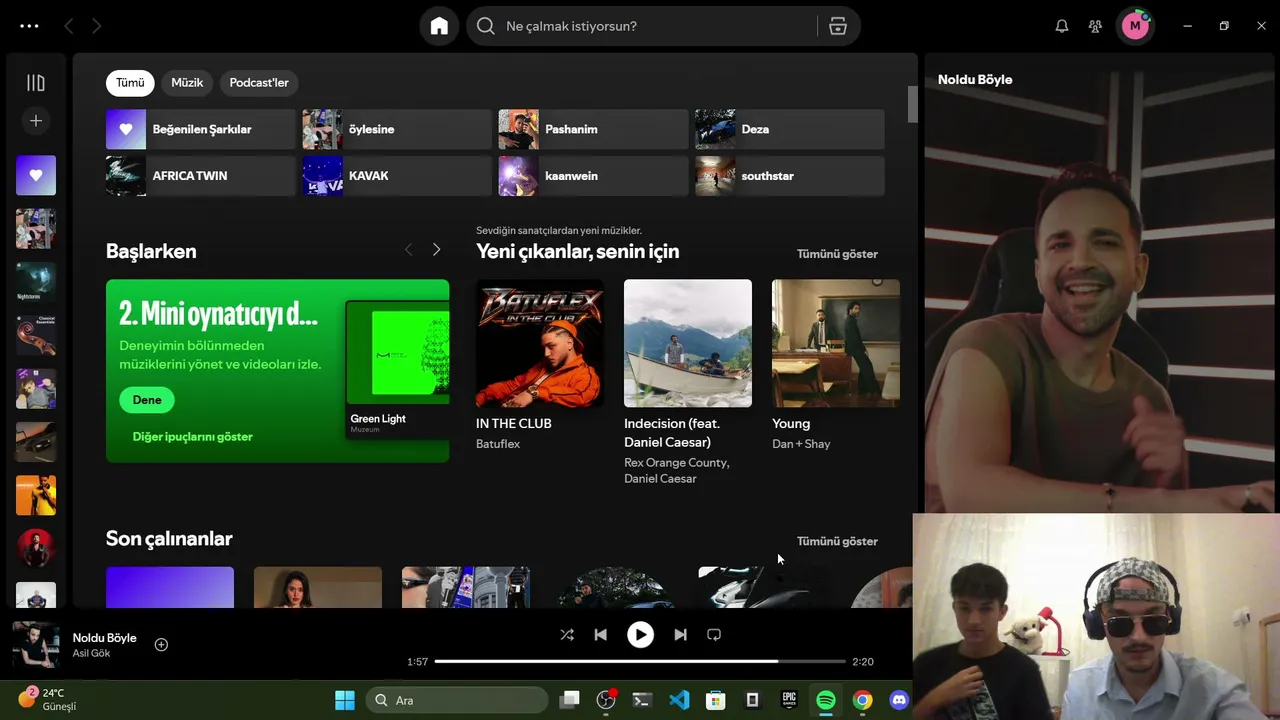Click the Dene button on the tip card
Image resolution: width=1280 pixels, height=720 pixels.
point(147,400)
